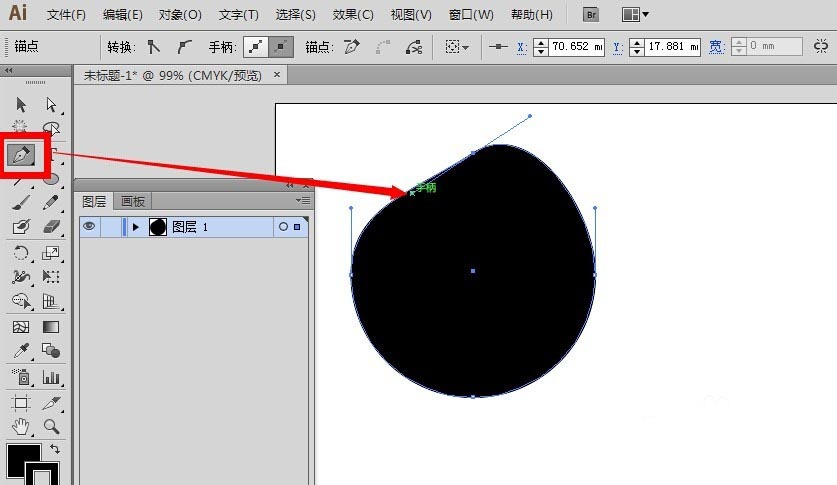Open 帮助(H) menu
The width and height of the screenshot is (837, 485).
pyautogui.click(x=532, y=14)
